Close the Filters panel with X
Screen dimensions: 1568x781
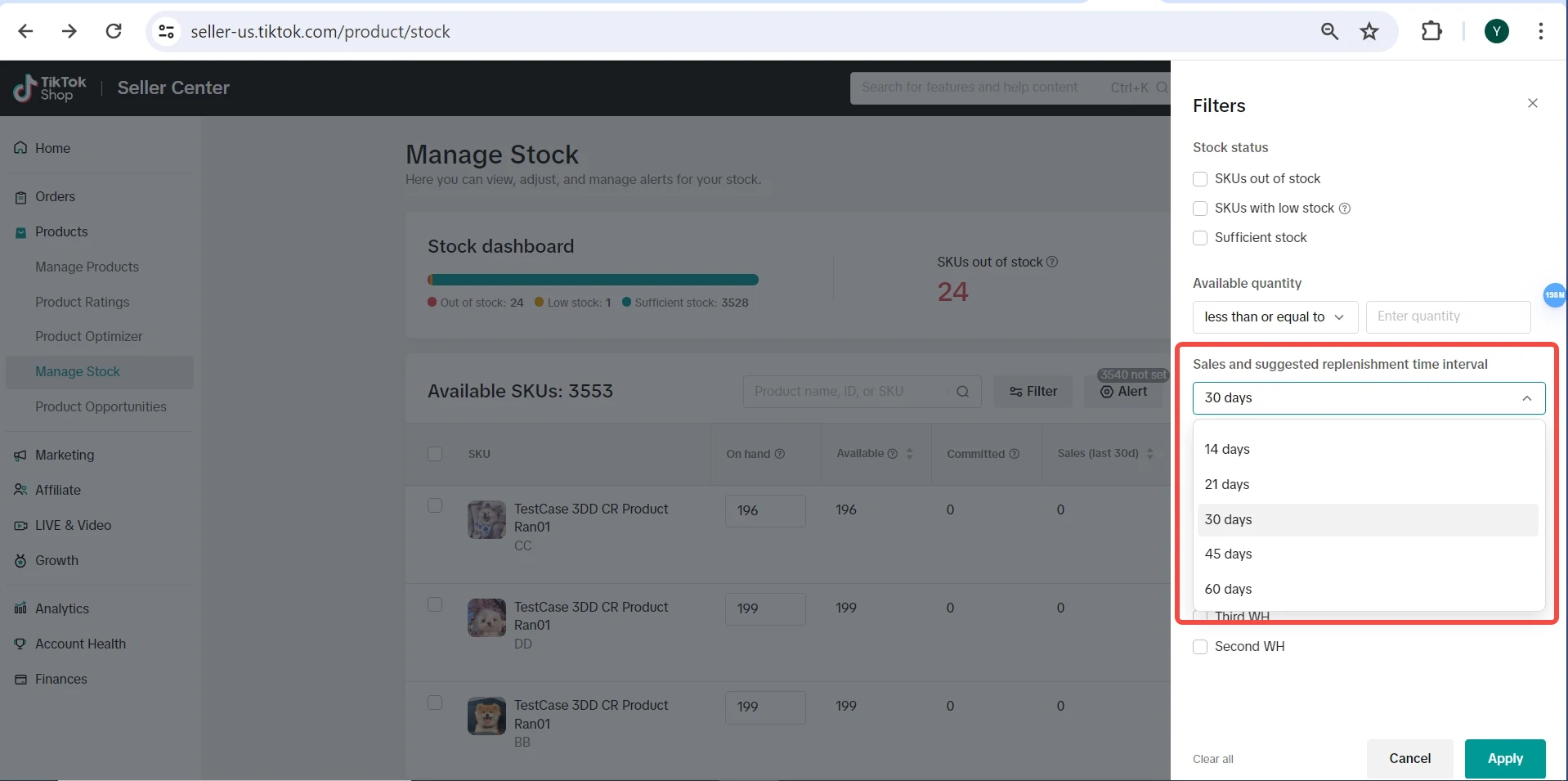click(x=1533, y=103)
